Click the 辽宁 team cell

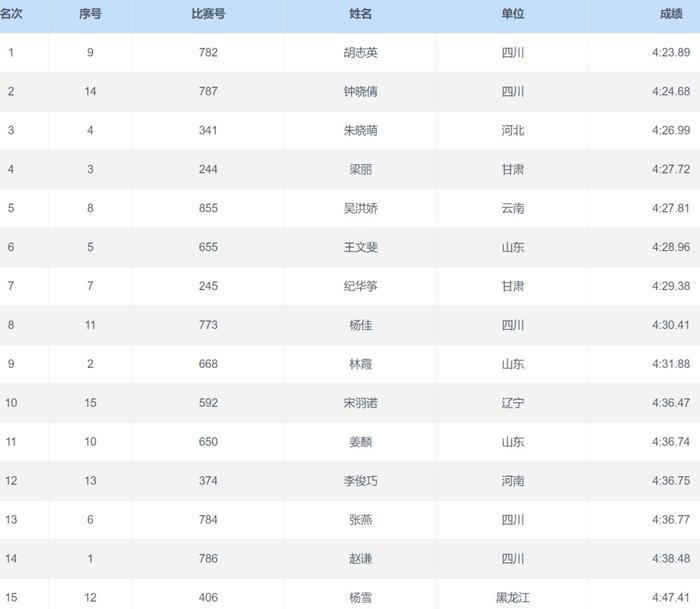[x=512, y=403]
